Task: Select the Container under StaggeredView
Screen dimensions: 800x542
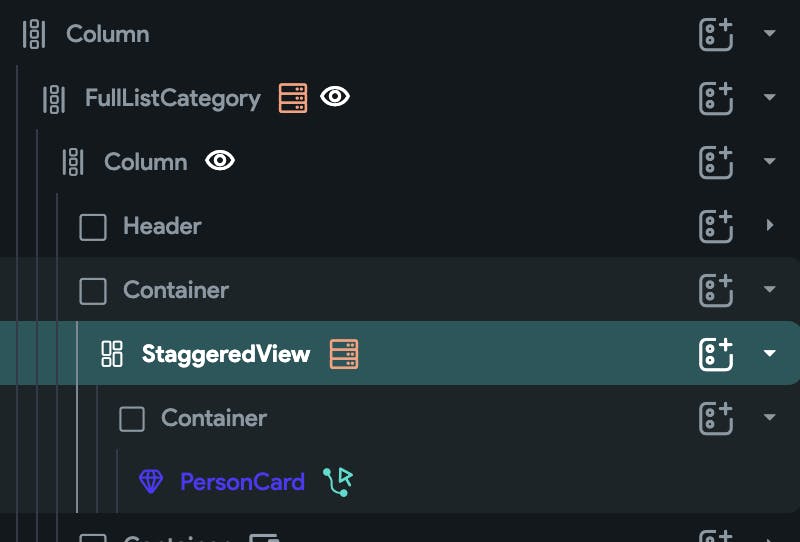Action: [x=214, y=418]
